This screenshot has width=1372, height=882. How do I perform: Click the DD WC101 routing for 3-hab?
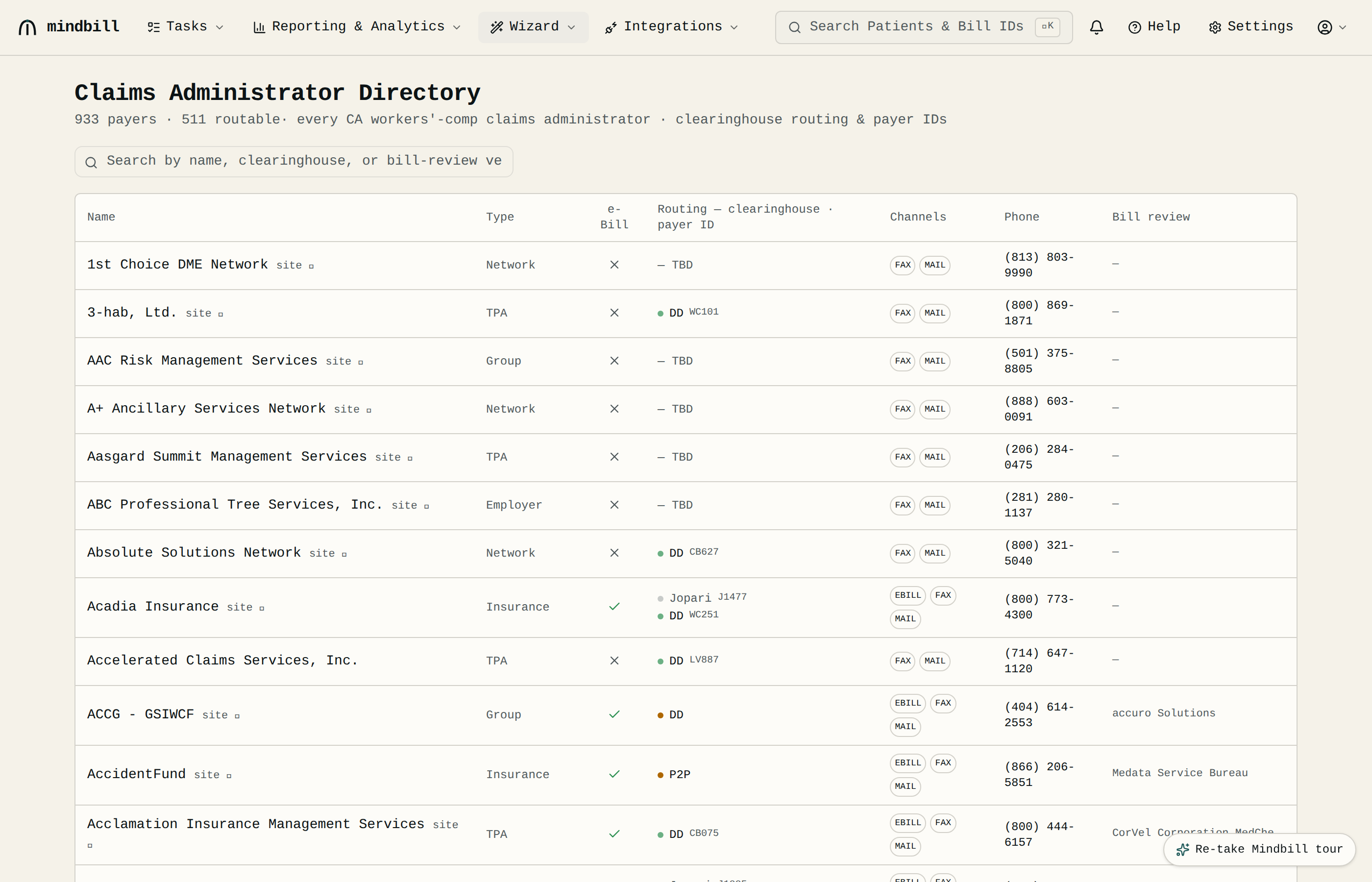click(688, 313)
